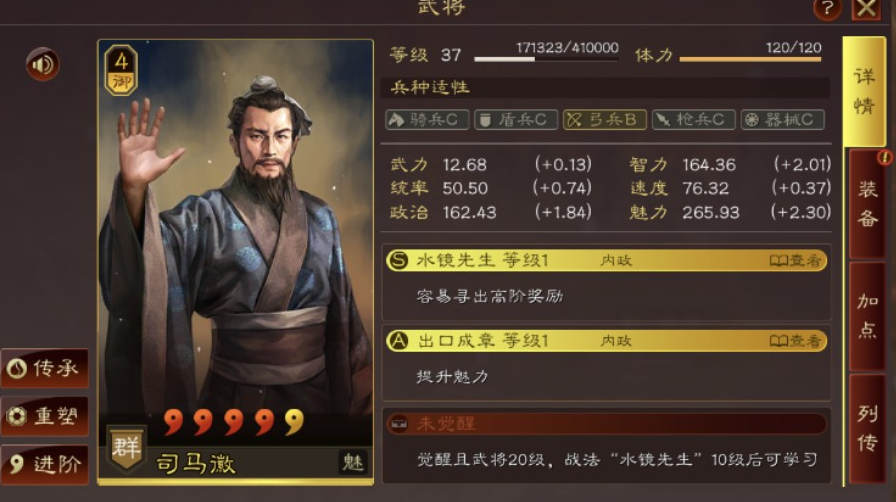Viewport: 896px width, 502px height.
Task: Tap the experience progress bar
Action: coord(546,59)
